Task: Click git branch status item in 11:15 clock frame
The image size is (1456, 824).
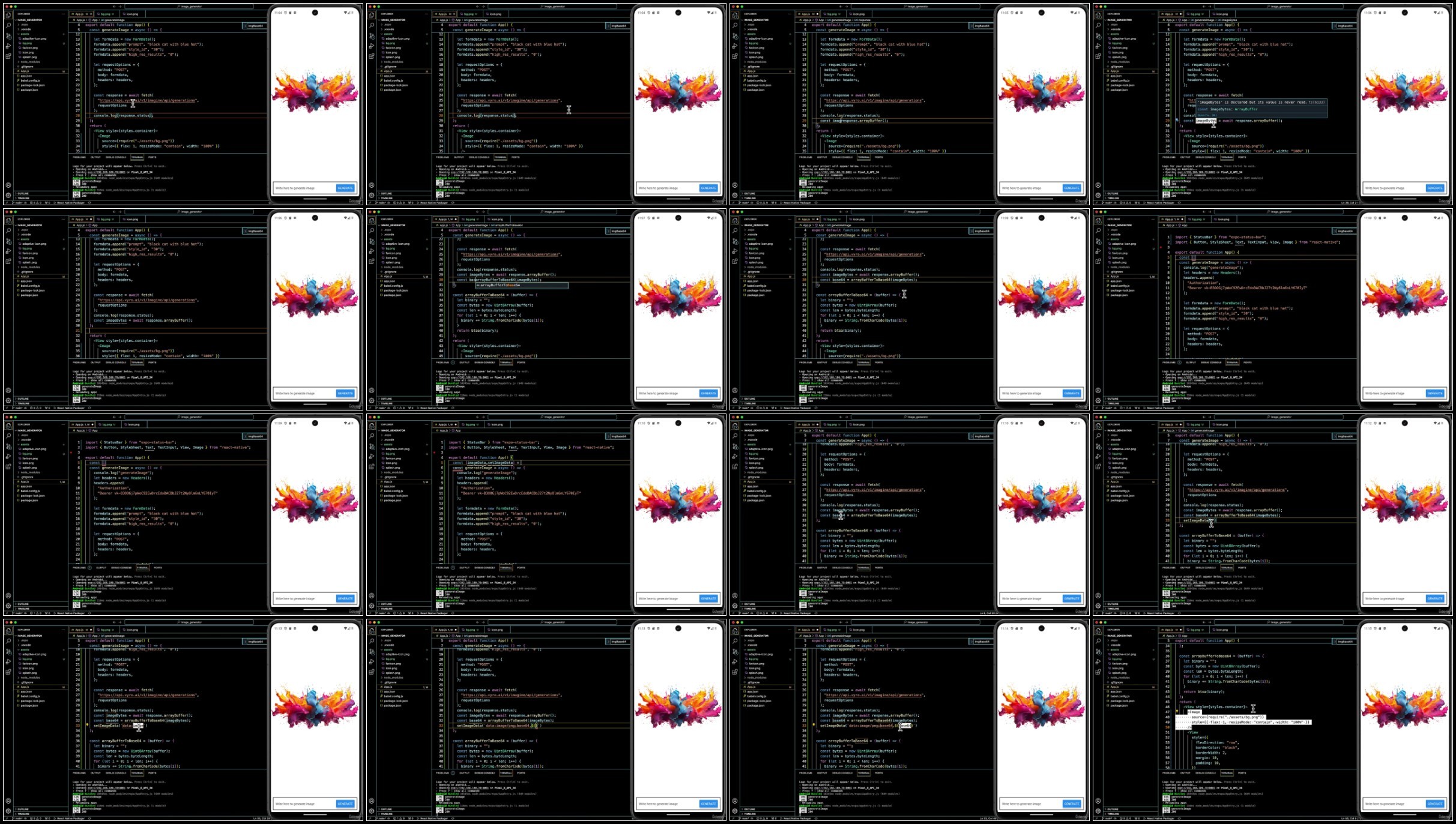Action: [x=1107, y=819]
